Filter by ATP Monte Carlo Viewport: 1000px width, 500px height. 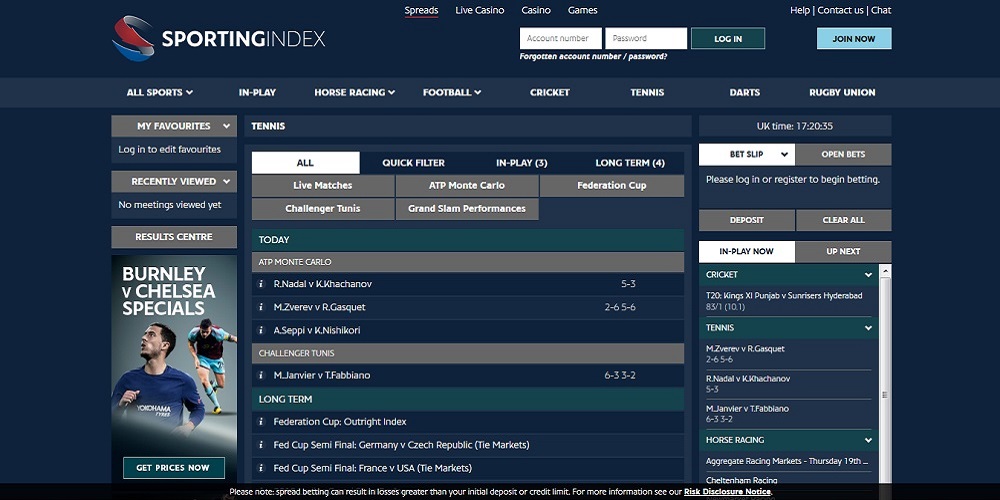pyautogui.click(x=467, y=186)
